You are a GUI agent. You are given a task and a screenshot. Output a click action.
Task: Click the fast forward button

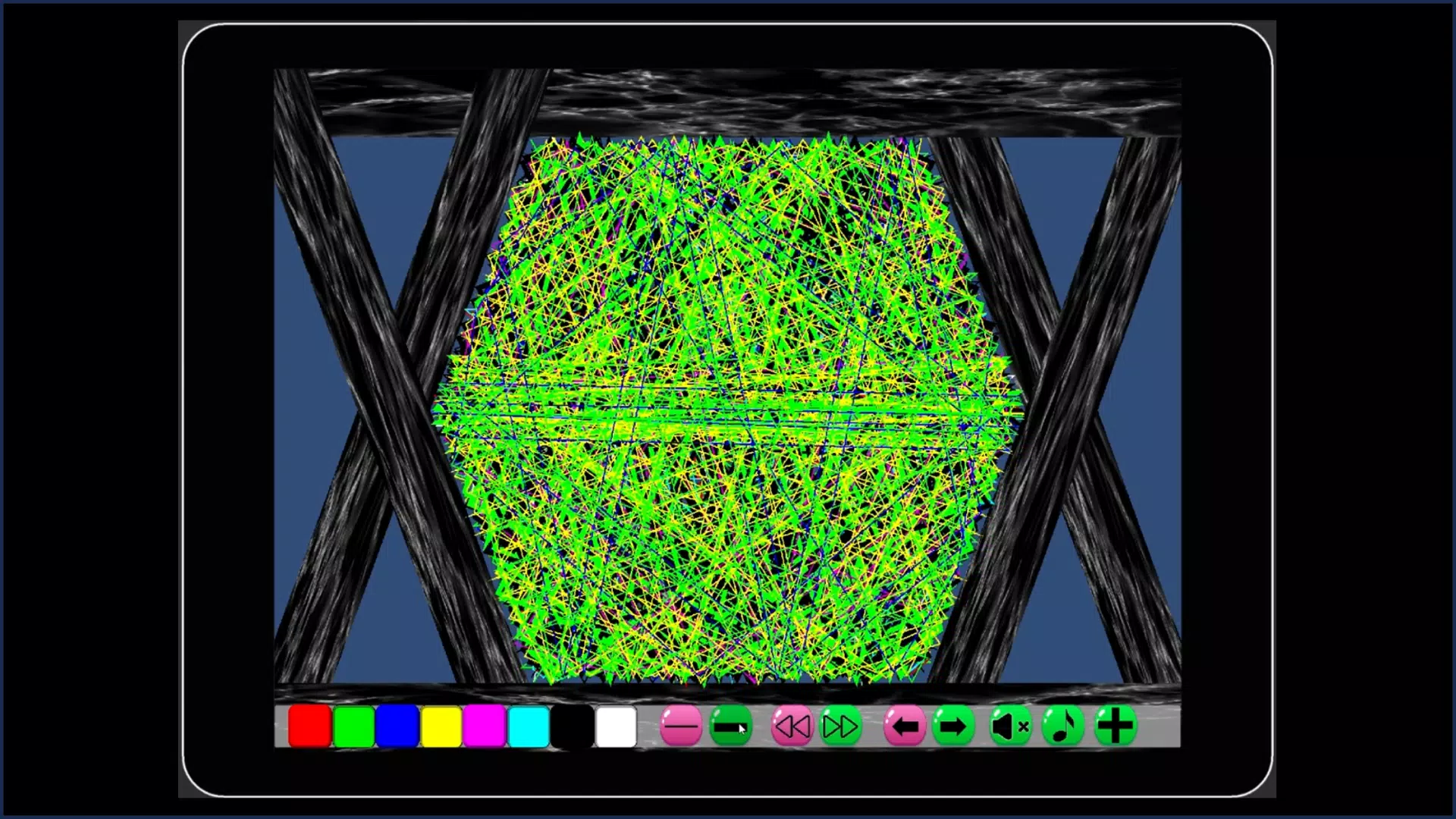(x=840, y=727)
